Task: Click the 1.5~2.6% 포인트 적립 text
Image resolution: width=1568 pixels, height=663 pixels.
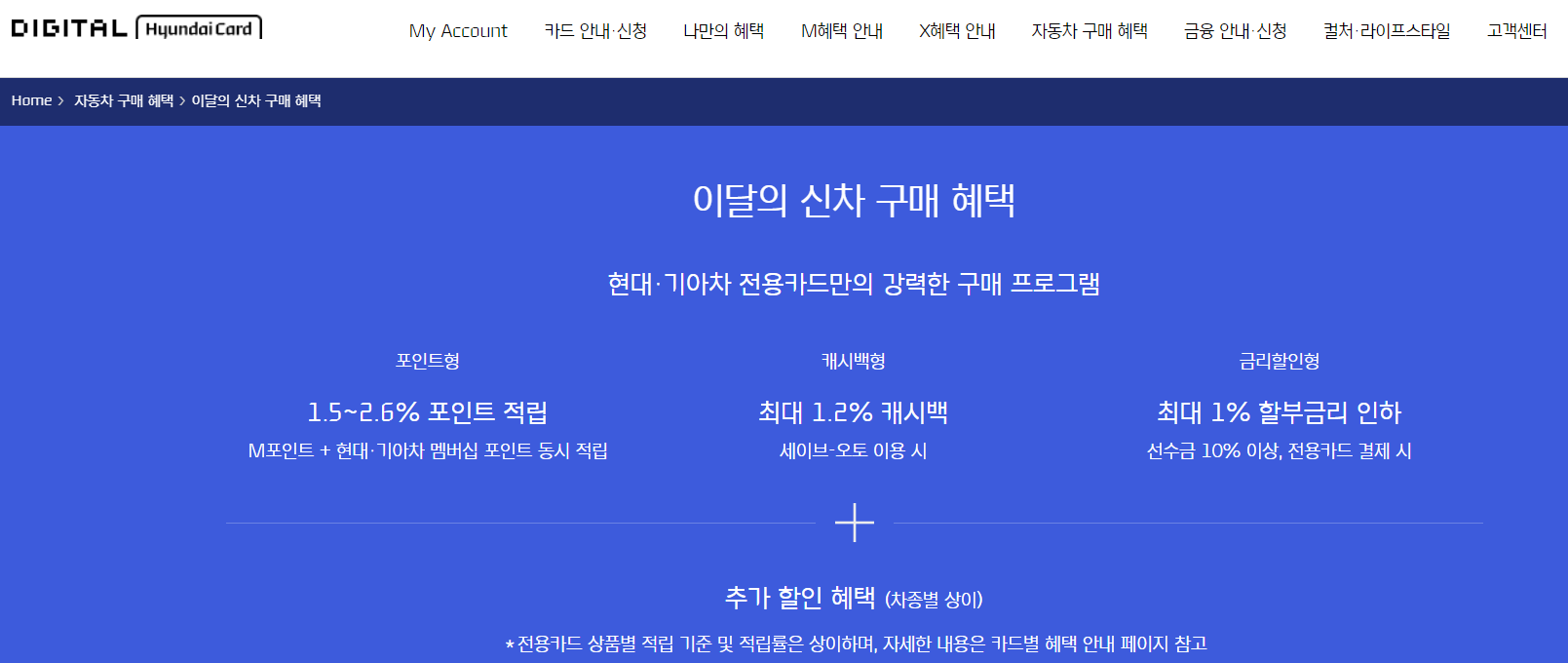Action: 428,412
